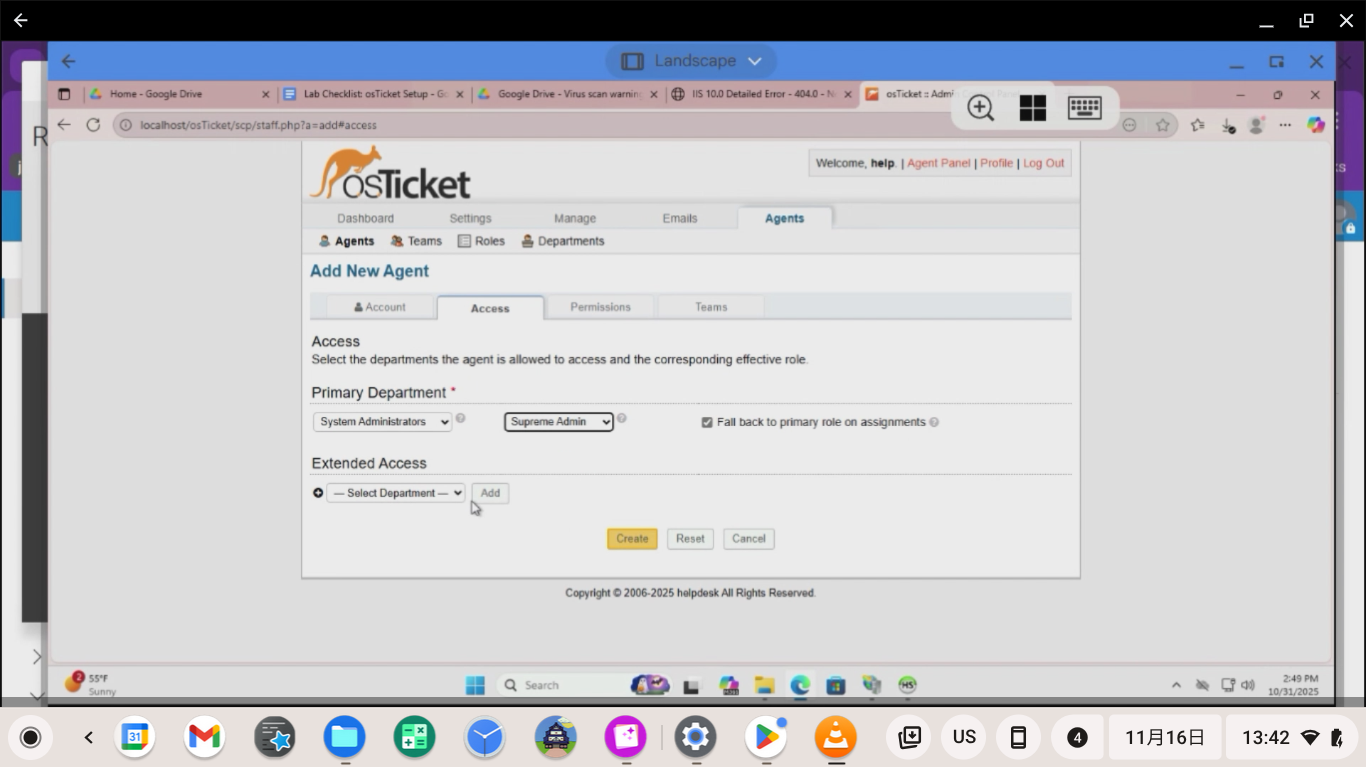
Task: Click the zoom-in magnifier overlay icon
Action: point(981,108)
